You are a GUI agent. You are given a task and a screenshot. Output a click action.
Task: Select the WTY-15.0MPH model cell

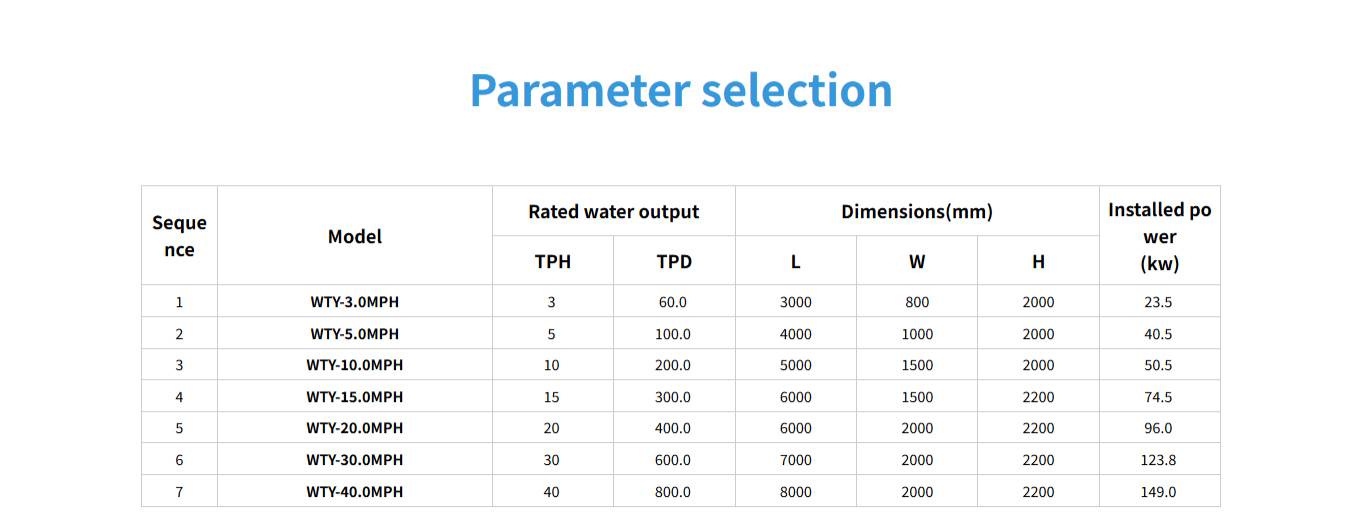[355, 397]
